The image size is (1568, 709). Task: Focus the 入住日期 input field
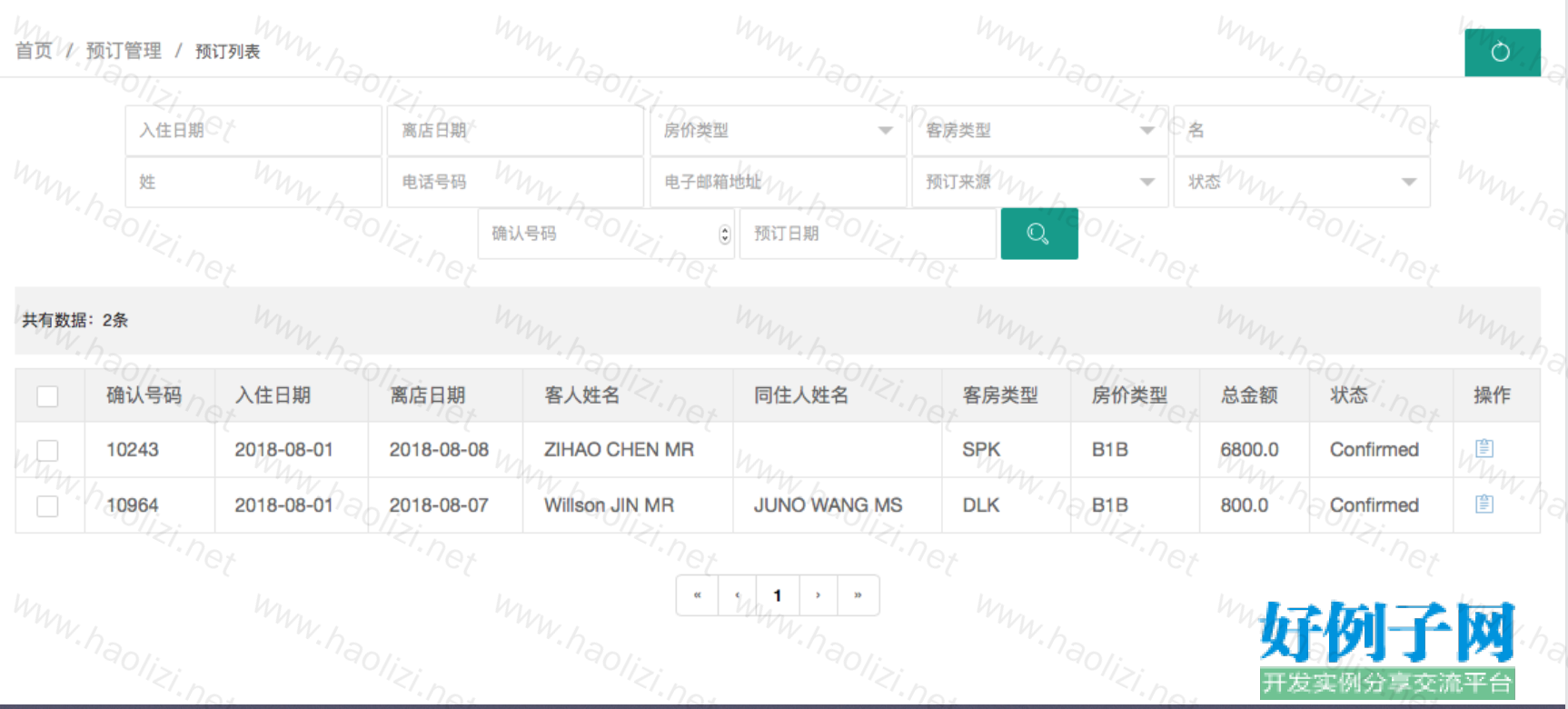coord(253,131)
